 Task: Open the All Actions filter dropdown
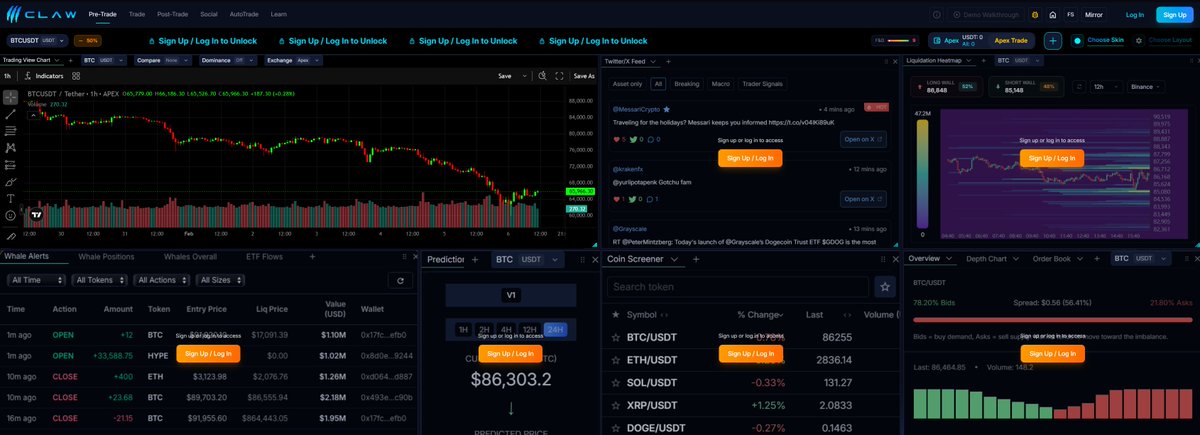coord(163,280)
